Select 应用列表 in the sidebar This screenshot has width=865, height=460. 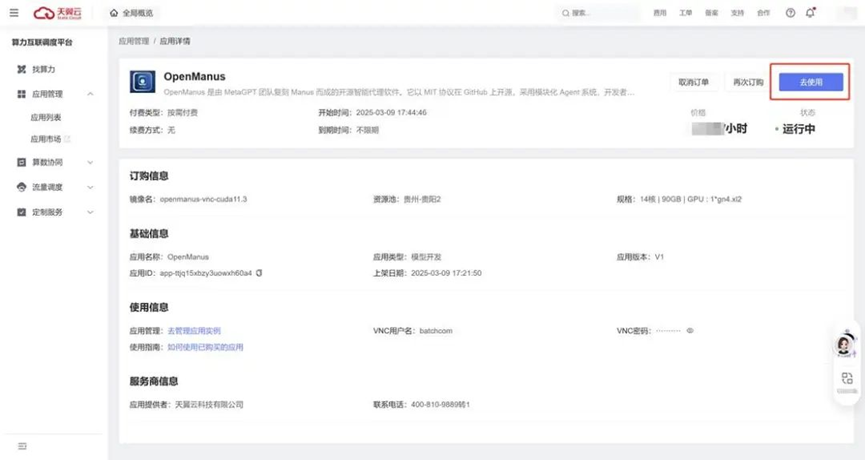tap(46, 117)
